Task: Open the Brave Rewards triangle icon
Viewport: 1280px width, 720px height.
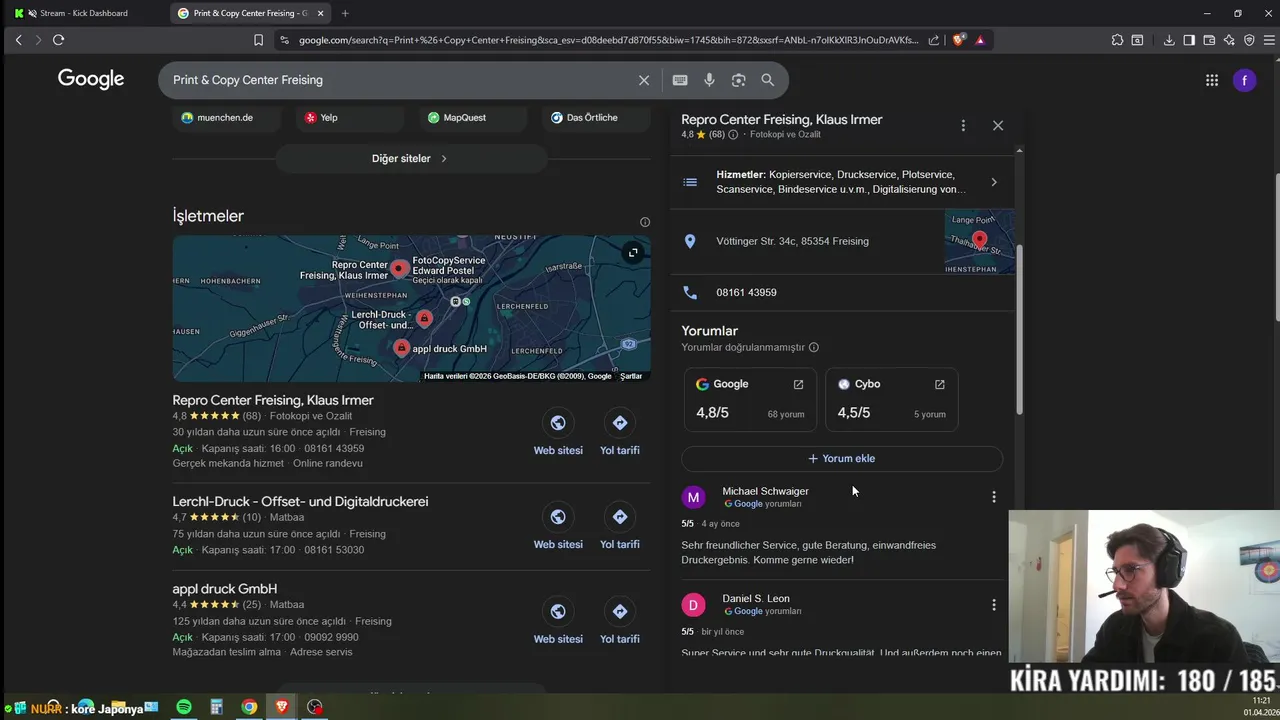Action: click(980, 40)
